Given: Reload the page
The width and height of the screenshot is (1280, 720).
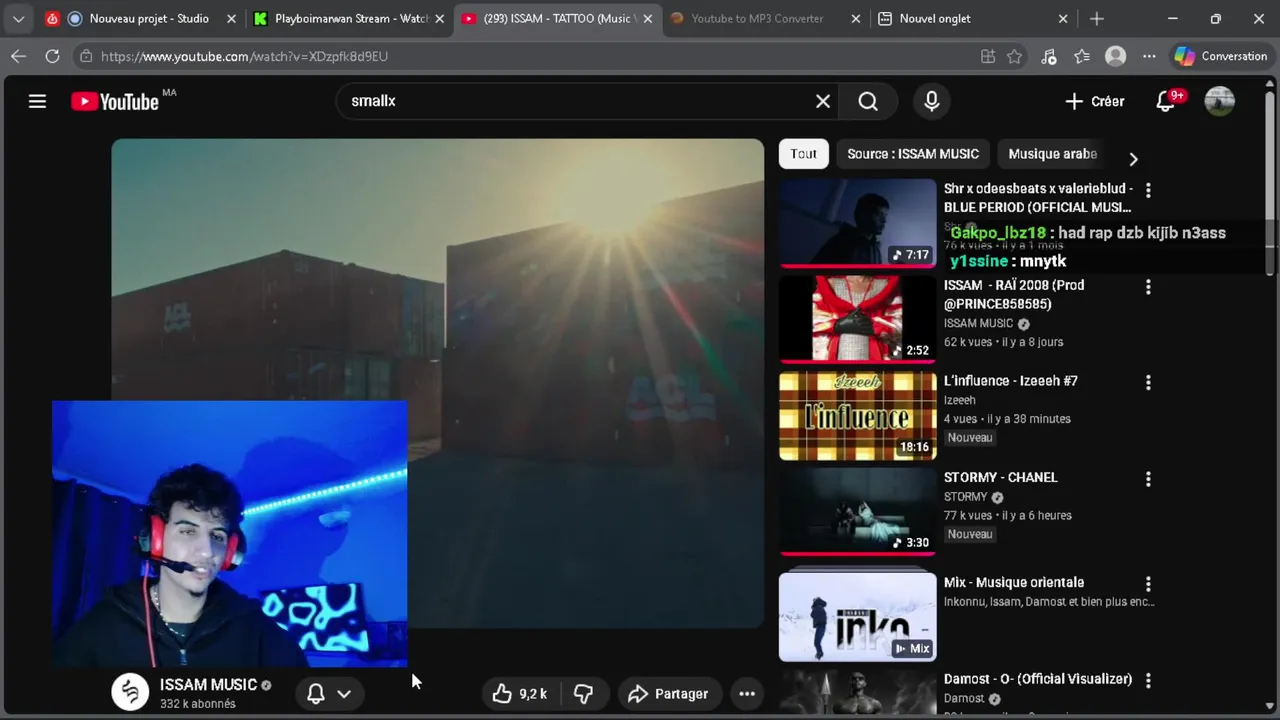Looking at the screenshot, I should [x=52, y=56].
